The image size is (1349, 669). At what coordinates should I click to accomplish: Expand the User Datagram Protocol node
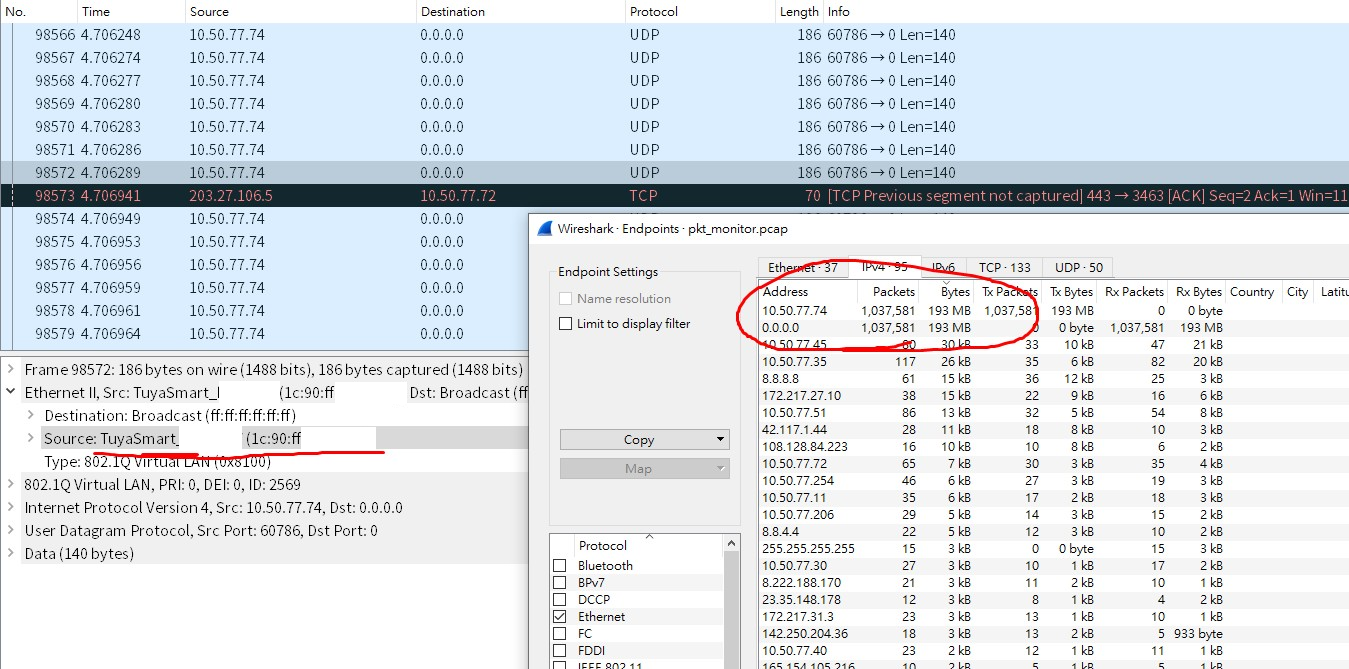(11, 531)
